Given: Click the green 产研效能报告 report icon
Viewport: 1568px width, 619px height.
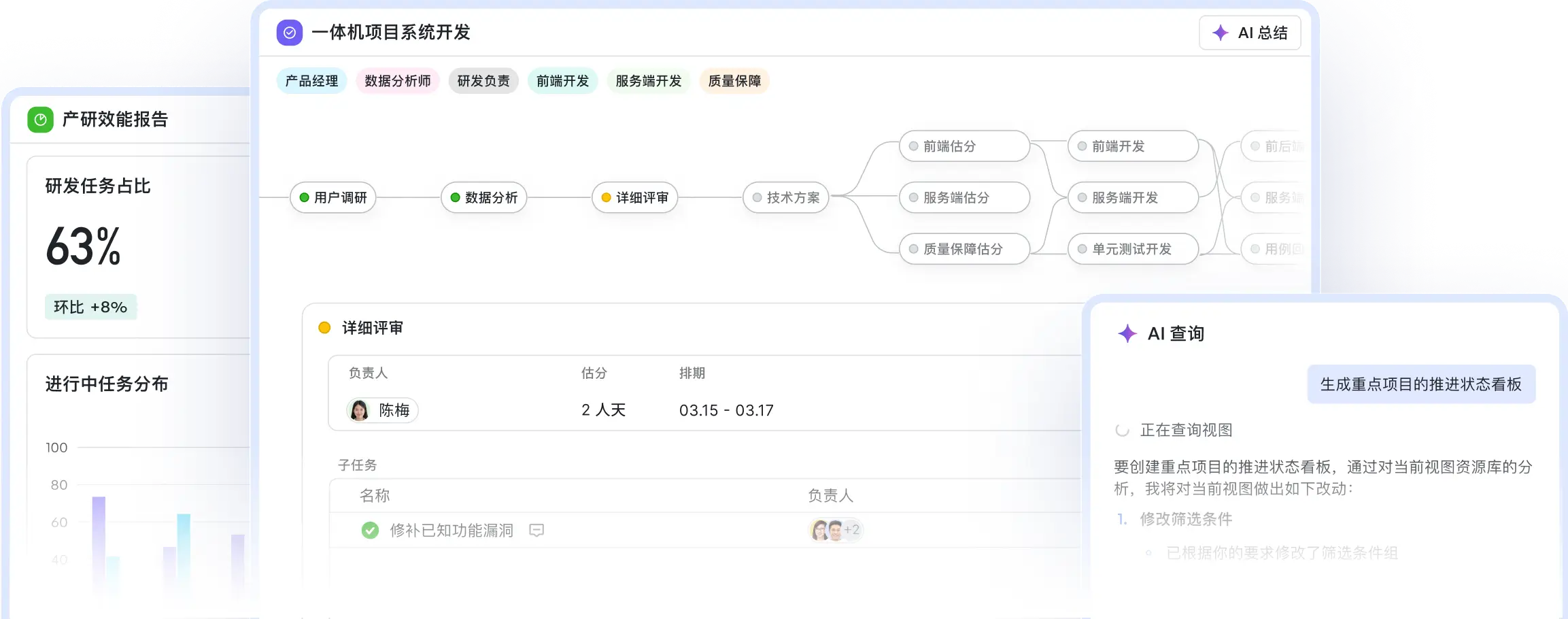Looking at the screenshot, I should [40, 120].
